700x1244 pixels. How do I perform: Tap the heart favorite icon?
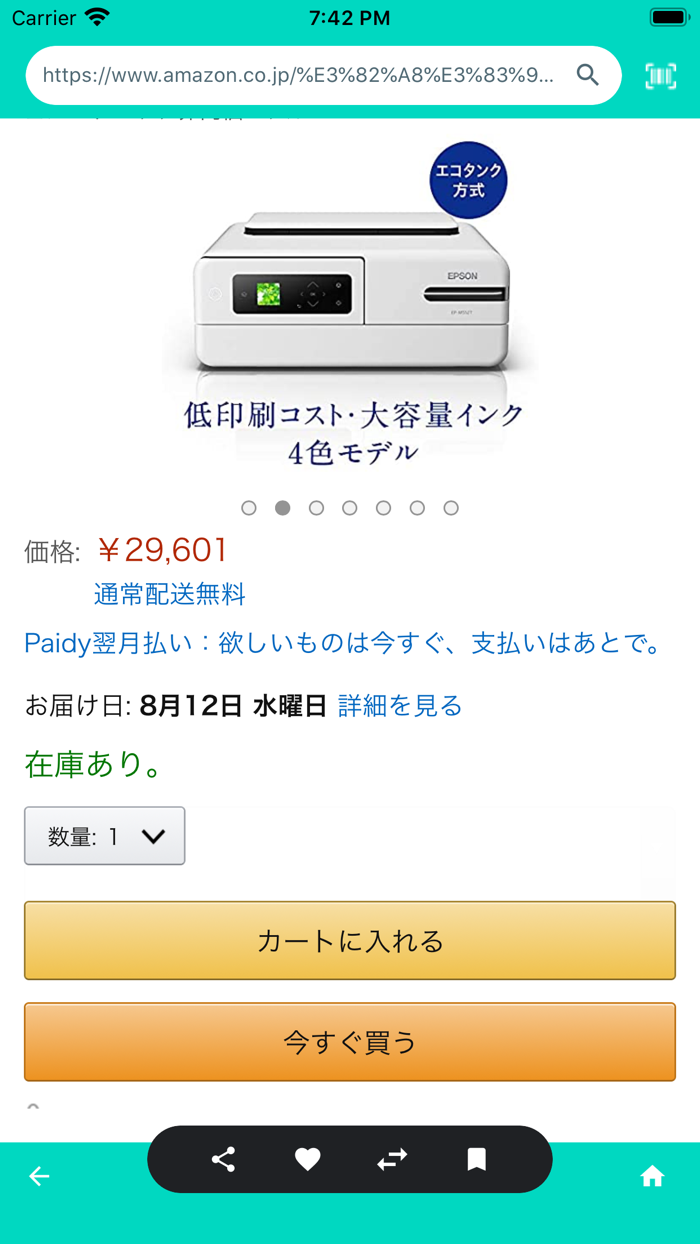pyautogui.click(x=307, y=1159)
